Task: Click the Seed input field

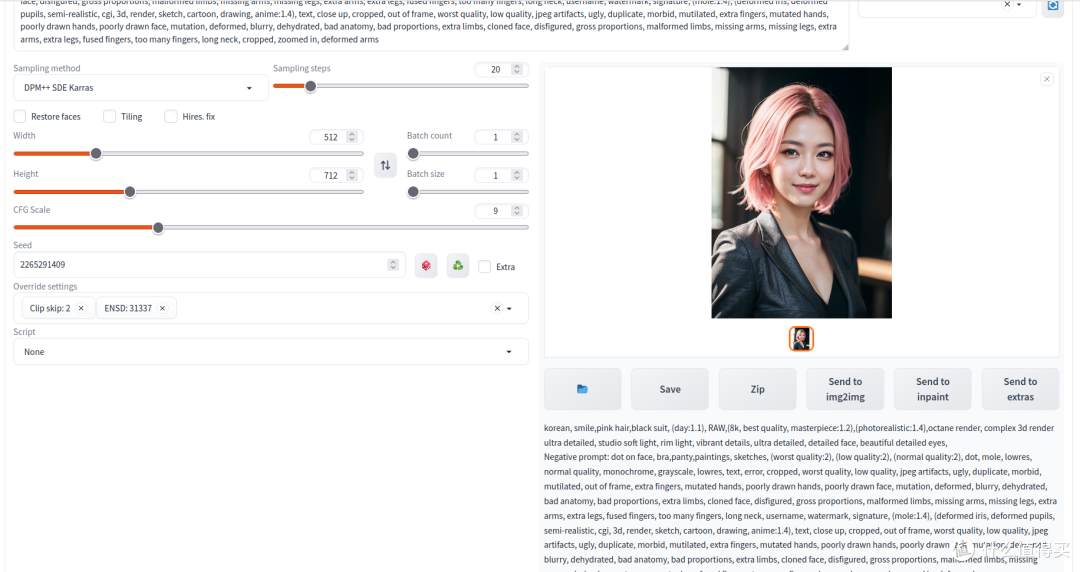Action: pyautogui.click(x=209, y=265)
